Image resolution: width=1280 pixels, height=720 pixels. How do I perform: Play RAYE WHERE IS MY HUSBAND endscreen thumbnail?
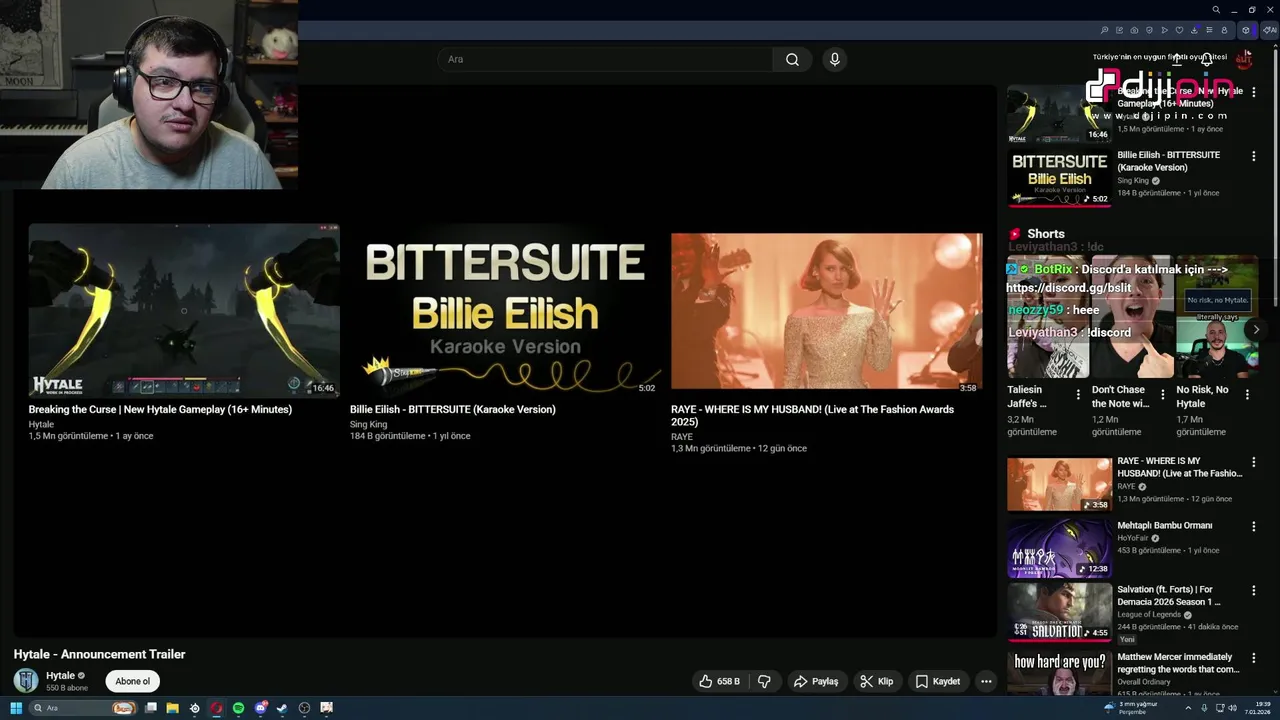[x=827, y=311]
